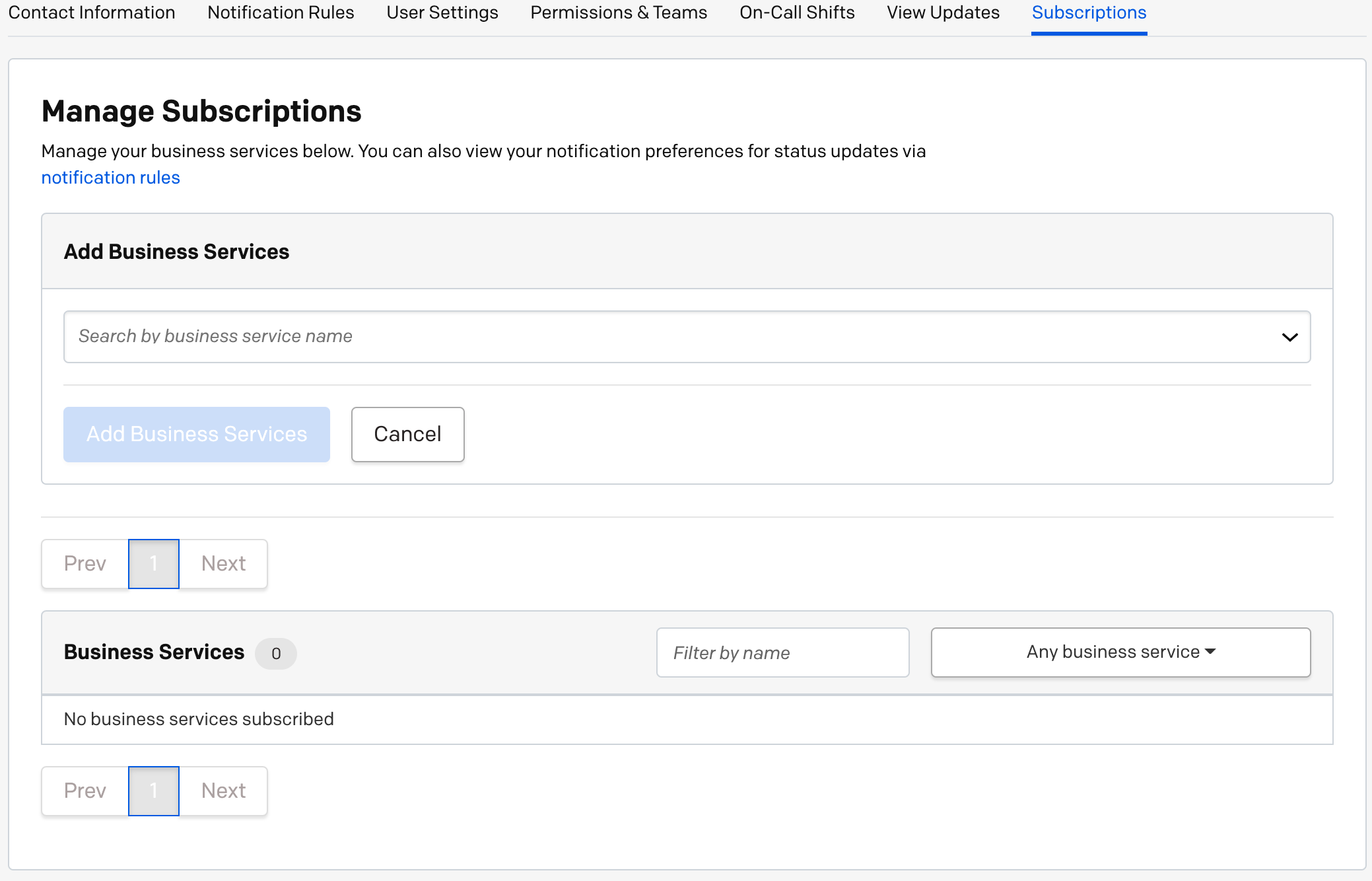Focus the Filter by name field
The image size is (1372, 881).
(782, 652)
